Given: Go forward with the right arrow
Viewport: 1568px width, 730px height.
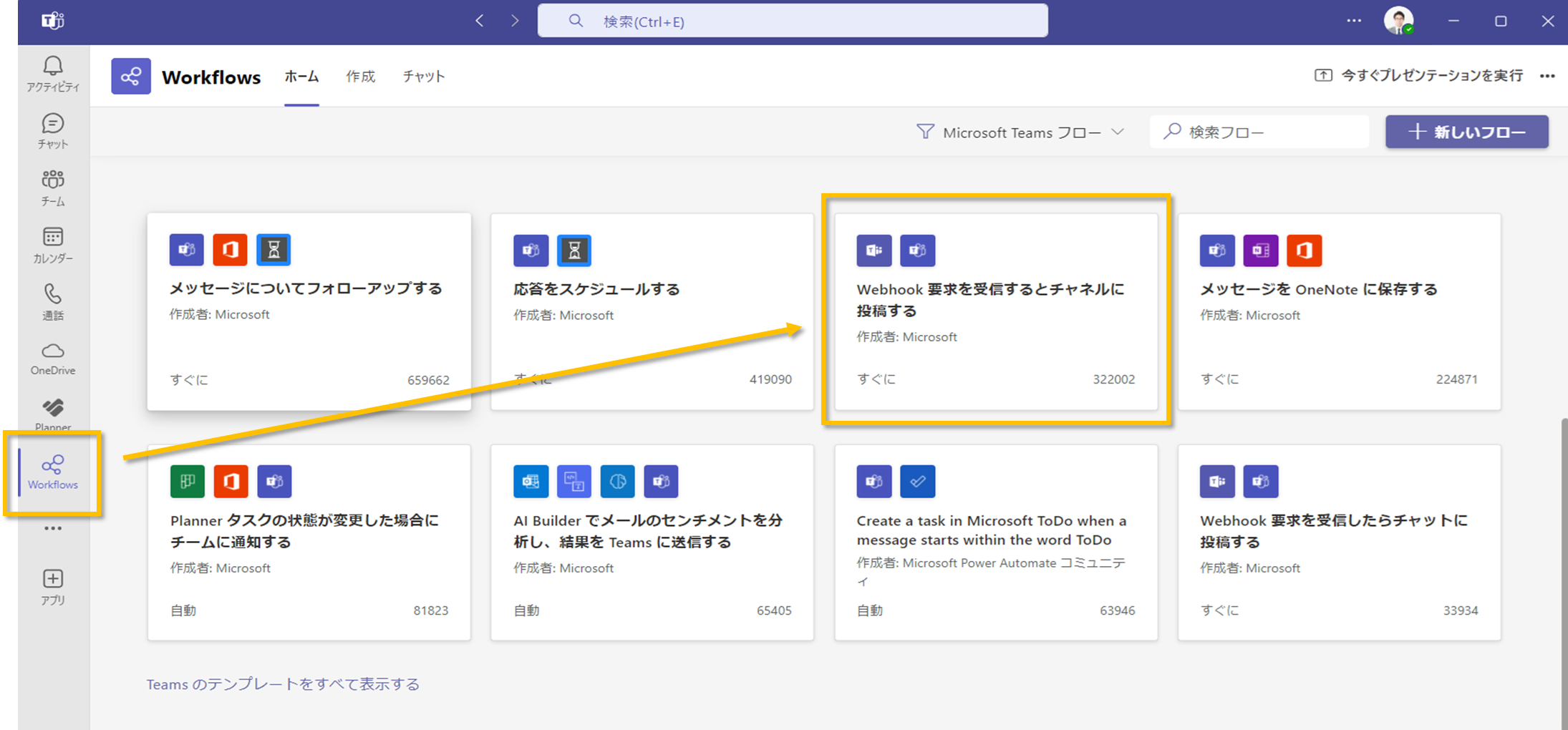Looking at the screenshot, I should click(x=515, y=21).
